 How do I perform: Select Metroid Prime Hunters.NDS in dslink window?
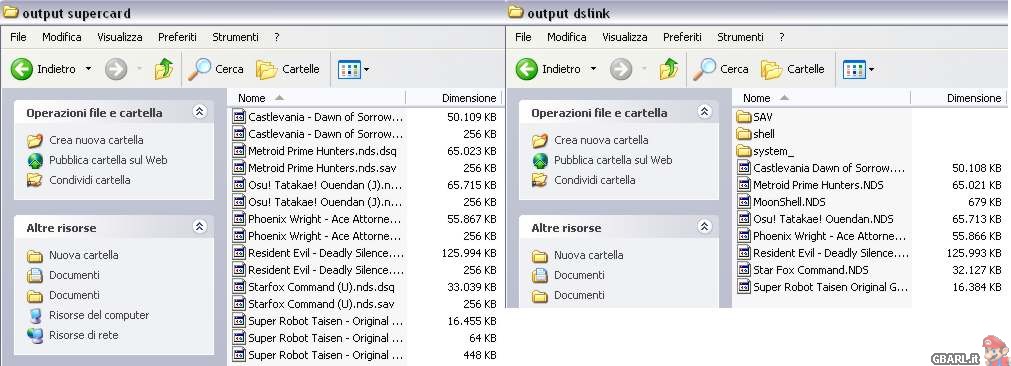pos(810,185)
